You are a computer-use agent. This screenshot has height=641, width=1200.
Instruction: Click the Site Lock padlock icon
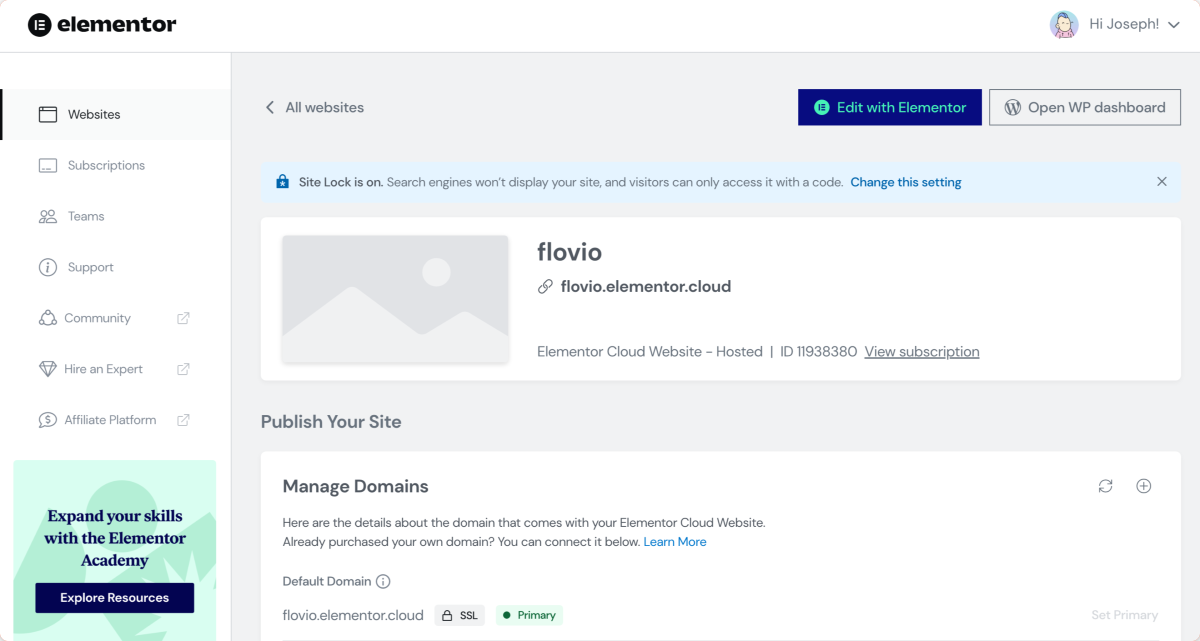[x=282, y=182]
